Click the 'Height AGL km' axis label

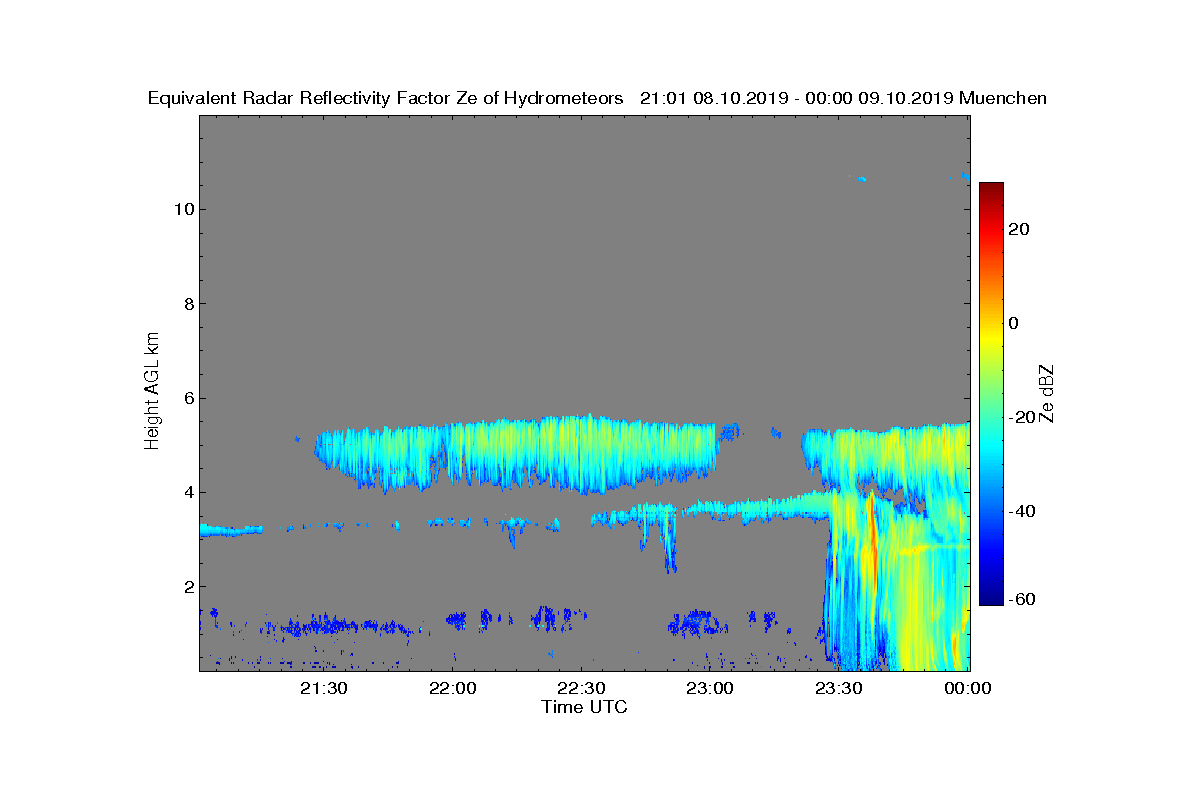(x=152, y=393)
